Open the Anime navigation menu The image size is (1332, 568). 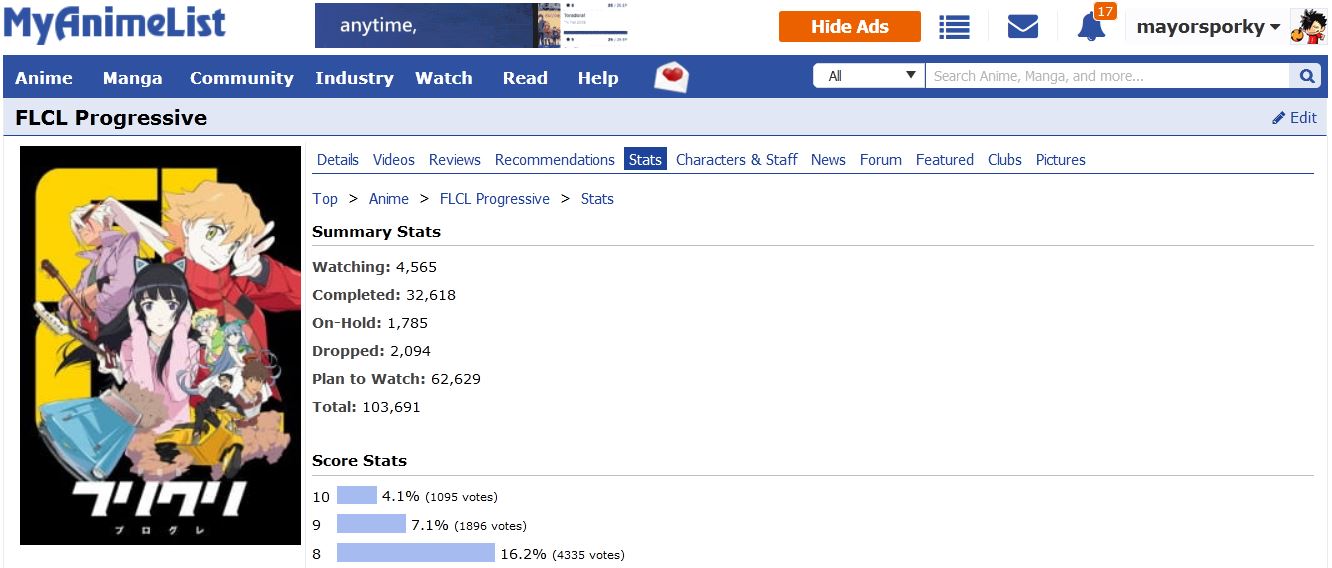(x=44, y=78)
